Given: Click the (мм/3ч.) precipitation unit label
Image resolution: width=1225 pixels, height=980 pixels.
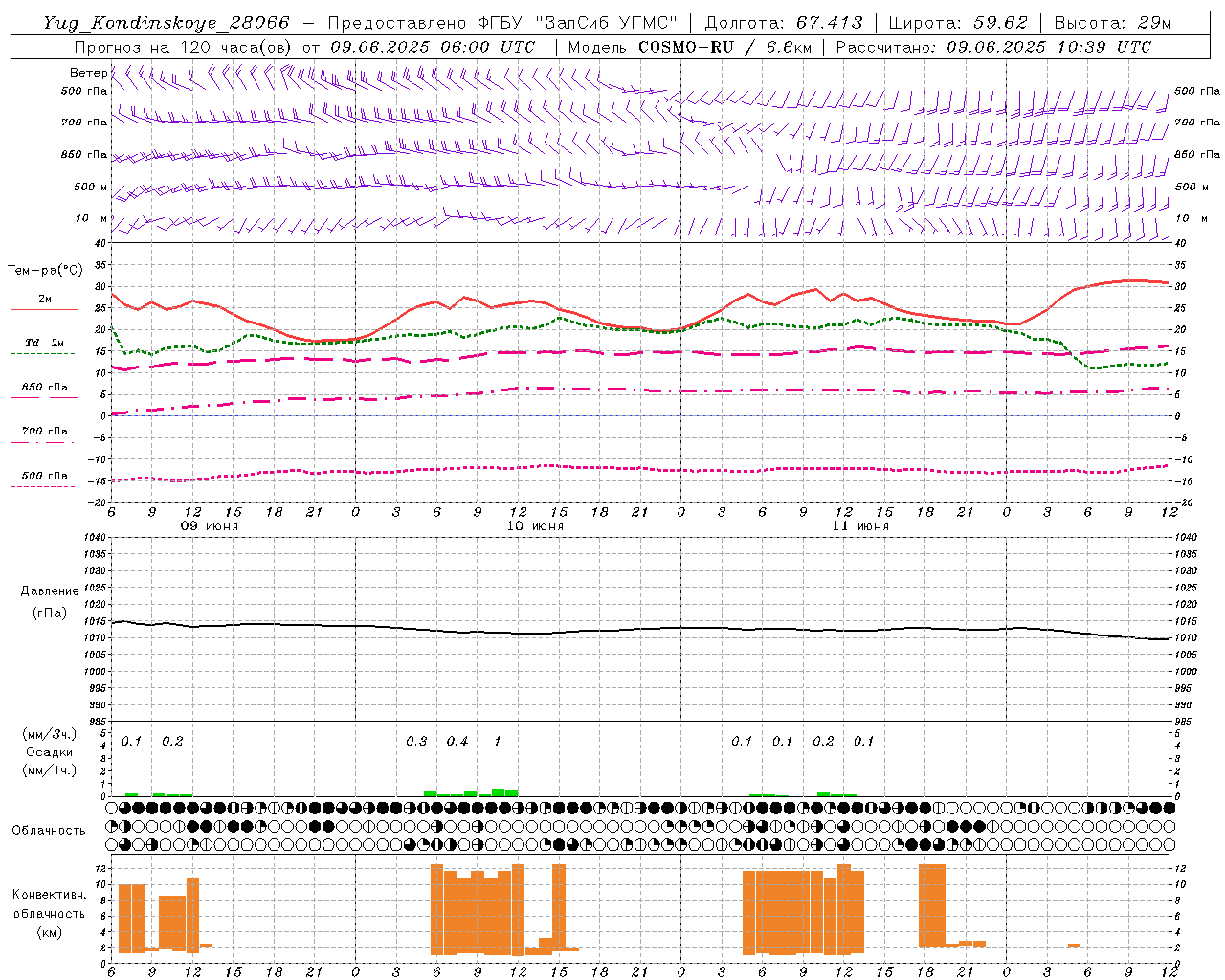Looking at the screenshot, I should [49, 734].
